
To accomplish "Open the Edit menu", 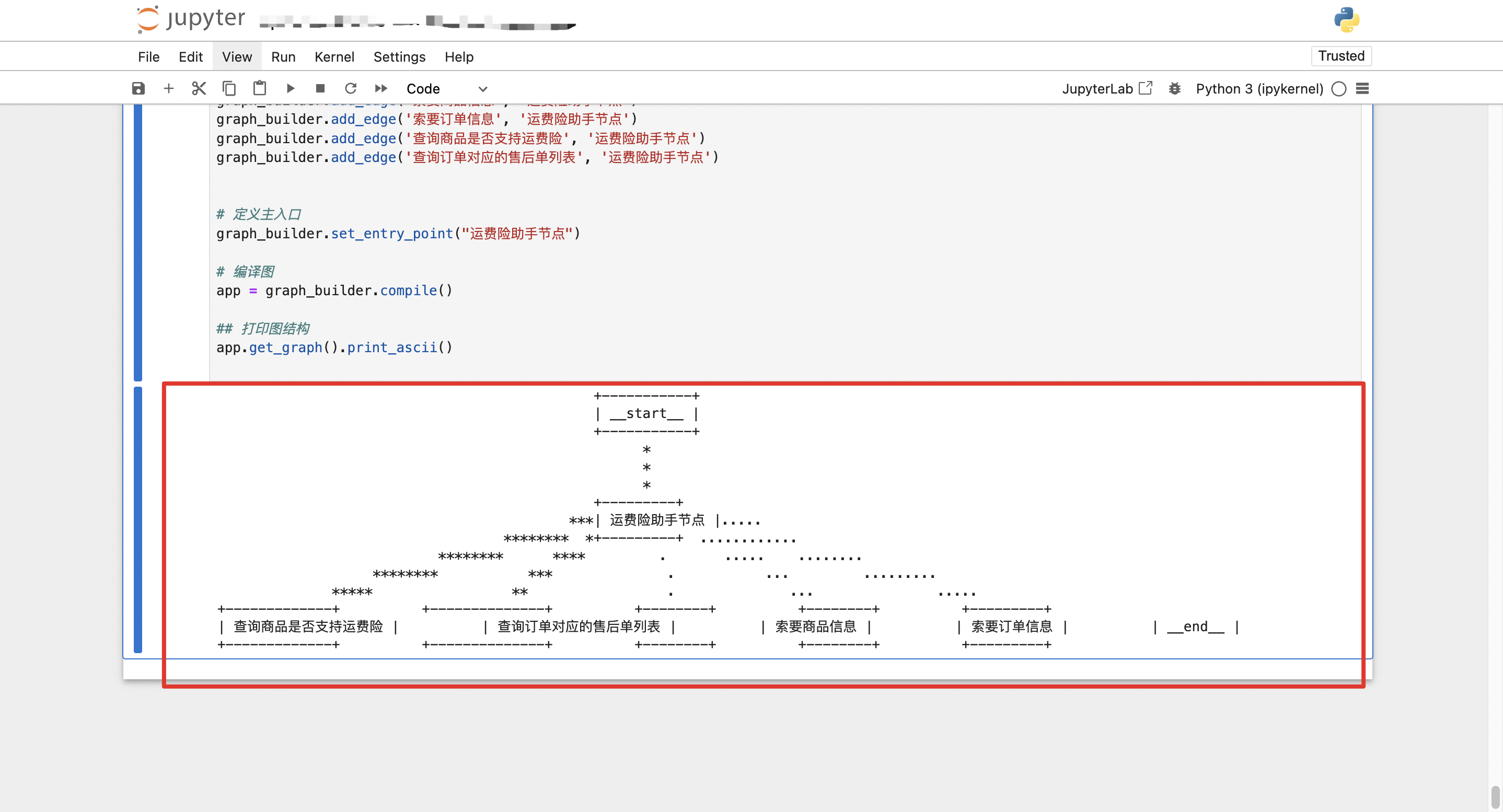I will pyautogui.click(x=191, y=57).
